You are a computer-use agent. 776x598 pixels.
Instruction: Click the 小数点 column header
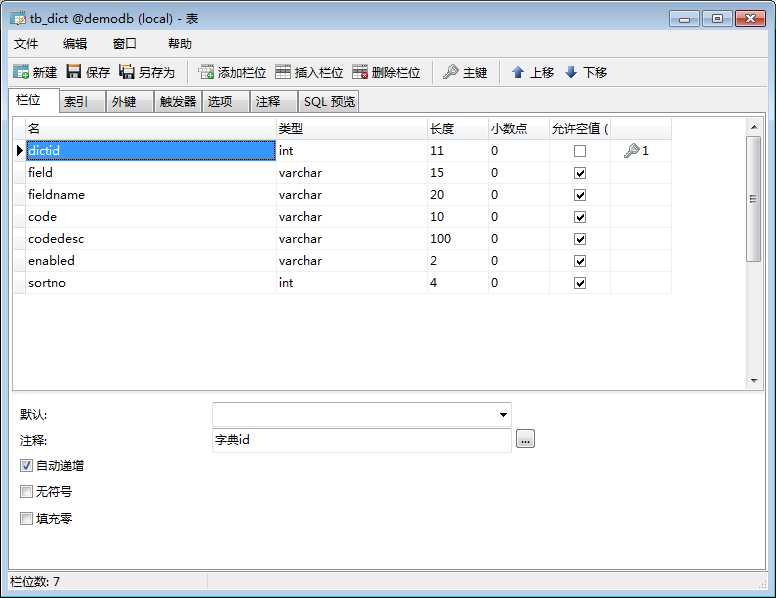[519, 129]
